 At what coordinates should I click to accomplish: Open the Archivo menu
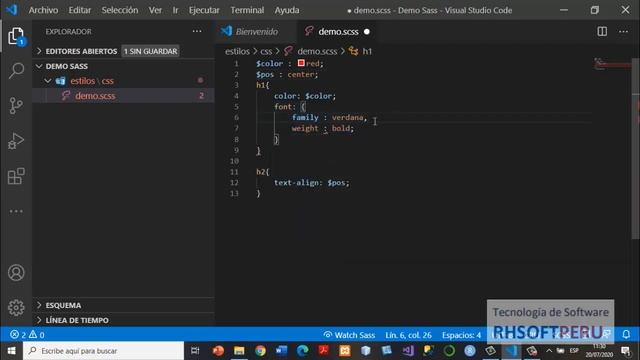[43, 10]
